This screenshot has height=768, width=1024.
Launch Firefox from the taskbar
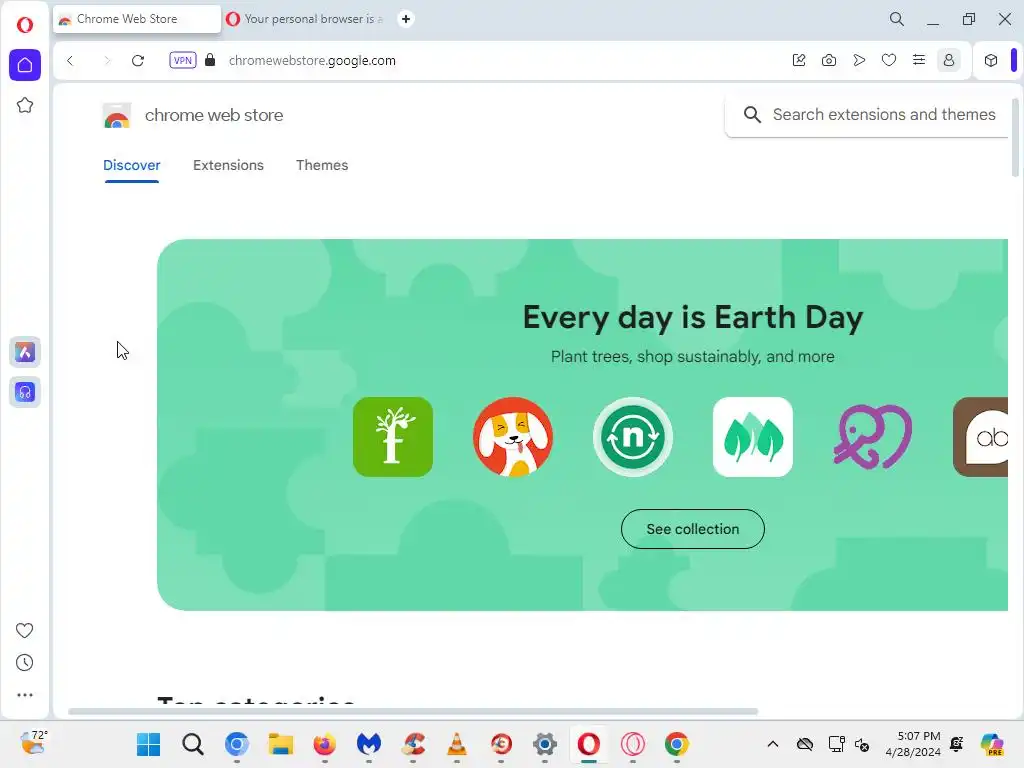point(325,744)
